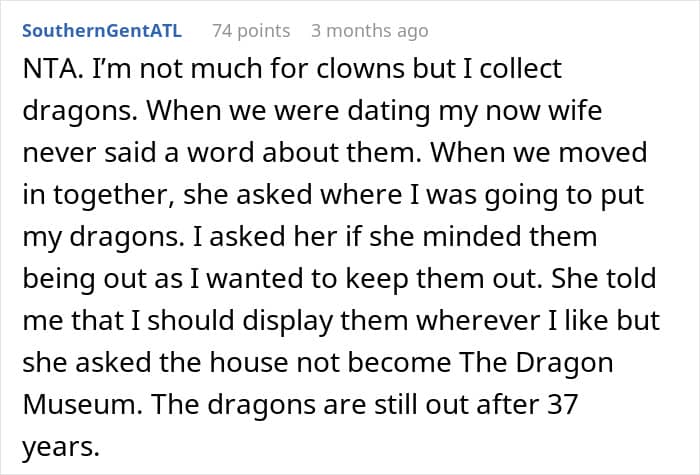Click the word Museum in the comment
Screen dimensions: 700x475
(82, 404)
